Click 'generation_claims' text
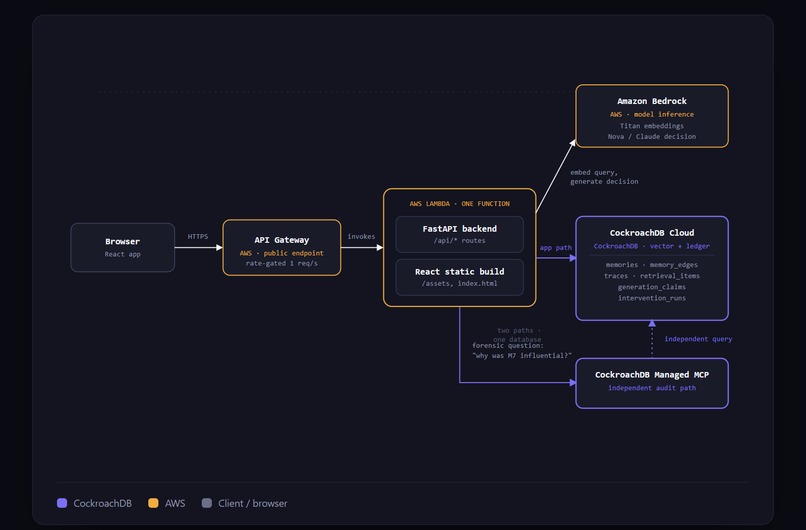This screenshot has height=530, width=806. tap(652, 287)
